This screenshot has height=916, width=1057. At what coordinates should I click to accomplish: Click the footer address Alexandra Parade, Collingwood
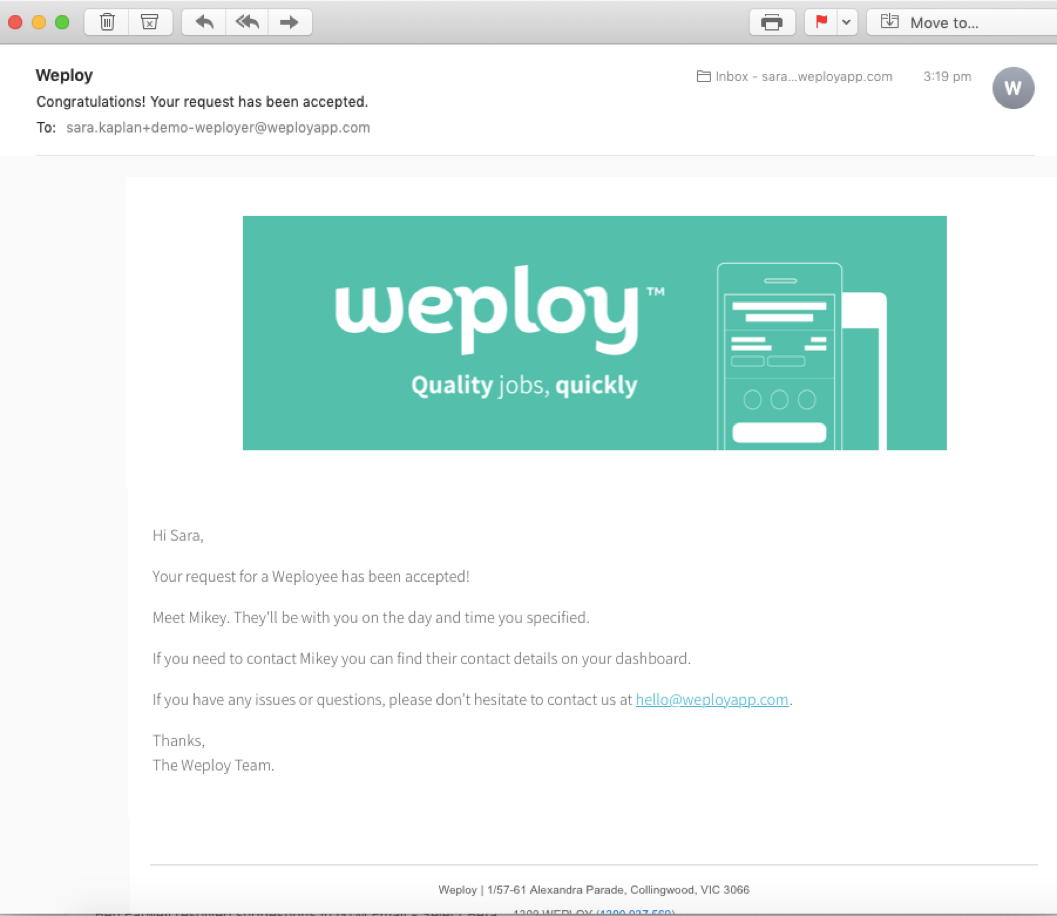click(x=593, y=890)
